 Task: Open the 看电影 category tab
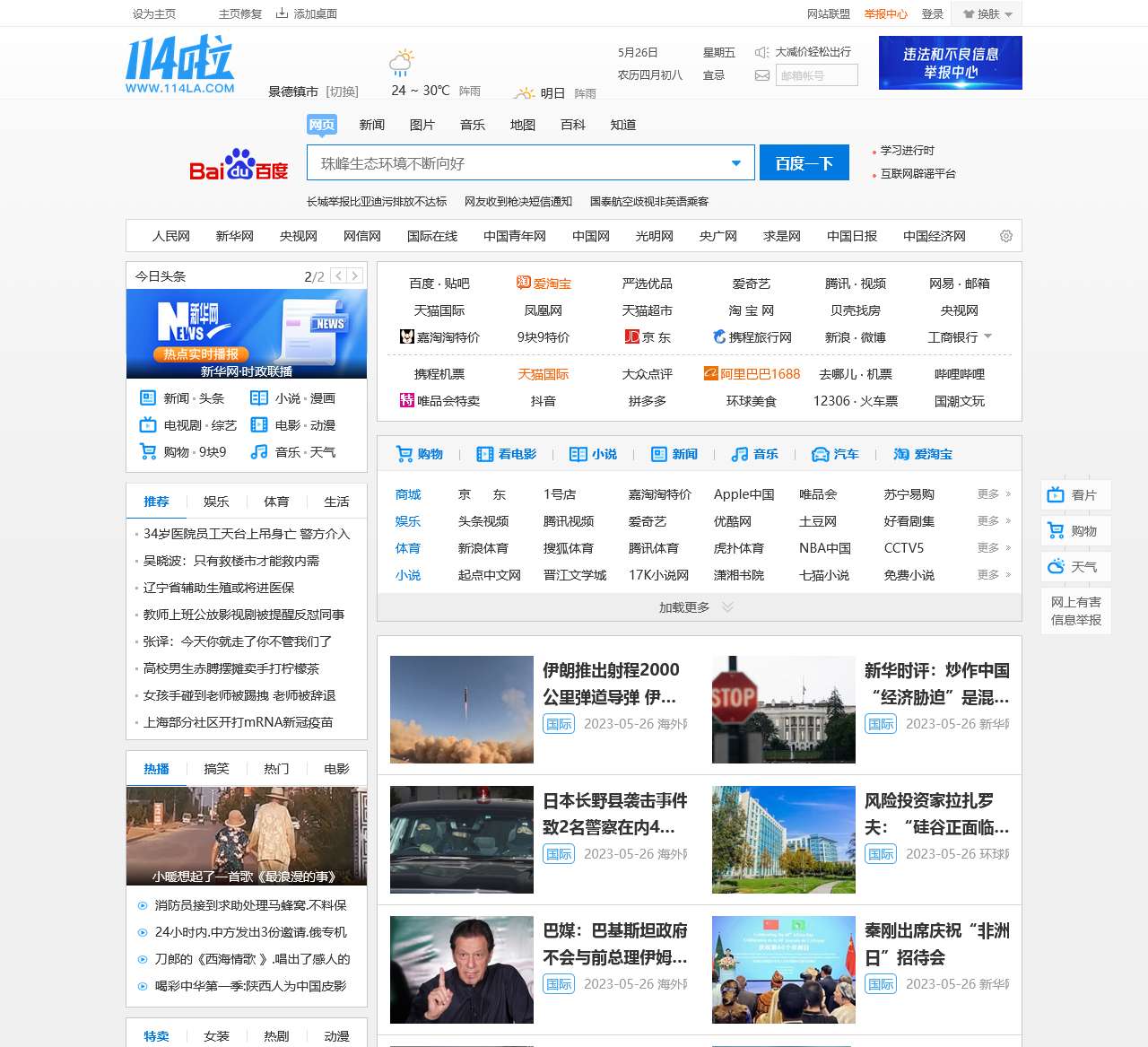[507, 454]
